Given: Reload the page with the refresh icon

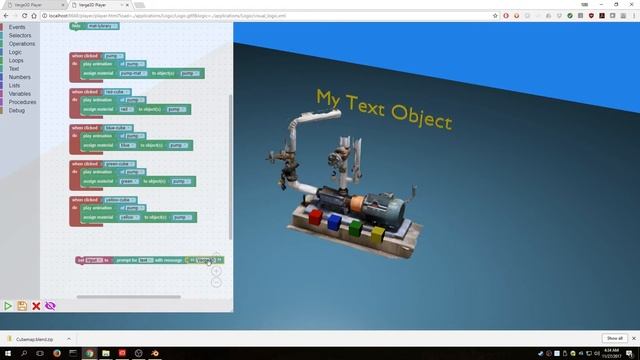Looking at the screenshot, I should [24, 16].
